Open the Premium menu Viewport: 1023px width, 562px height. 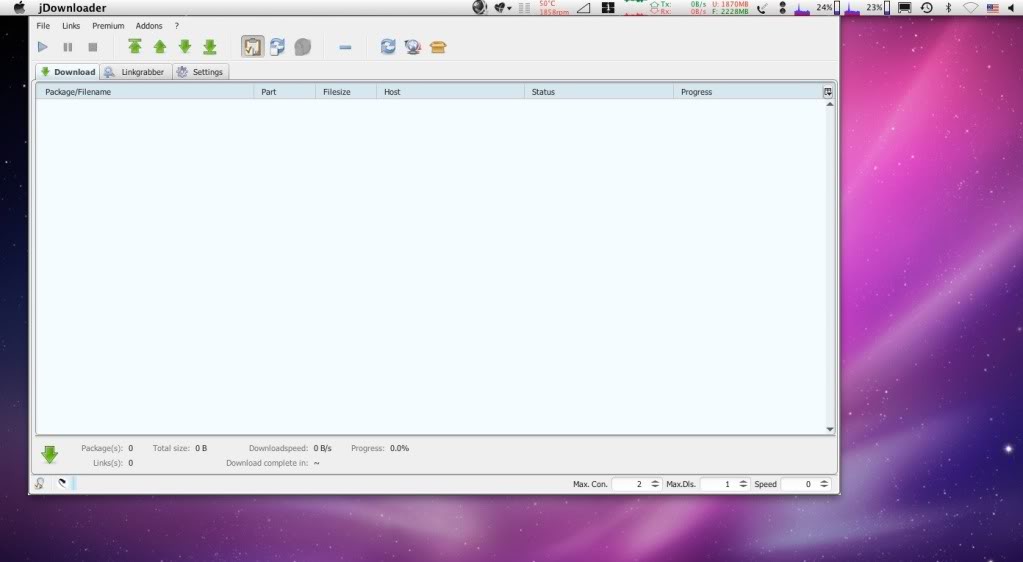[x=108, y=25]
